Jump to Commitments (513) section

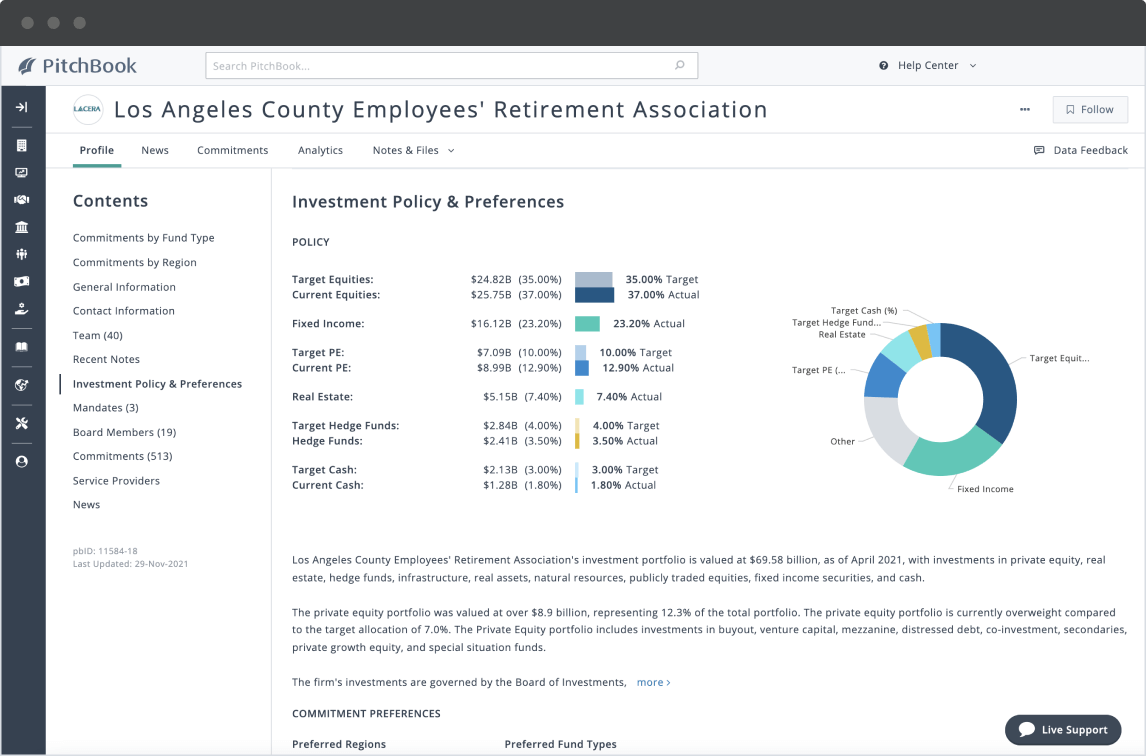pos(123,456)
